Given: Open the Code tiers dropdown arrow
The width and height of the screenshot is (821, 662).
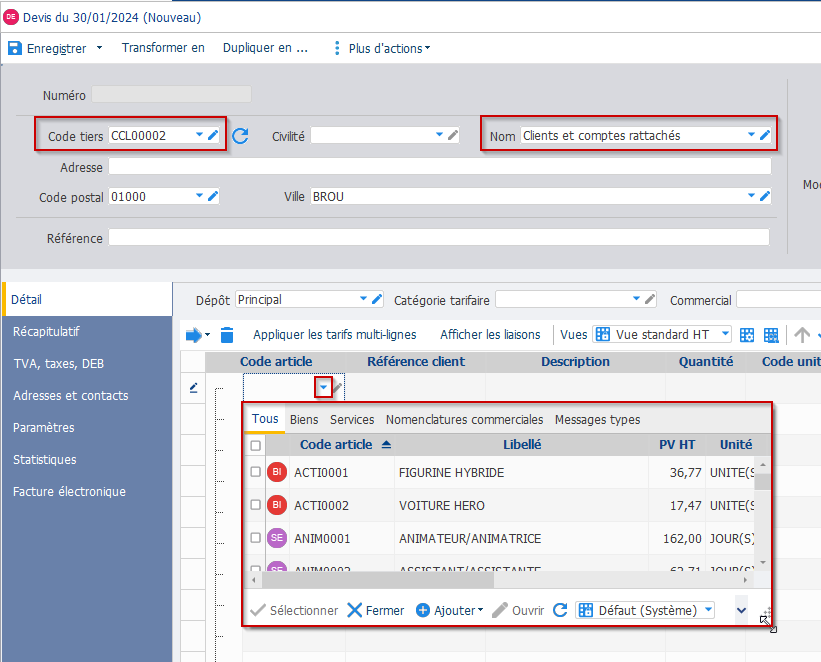Looking at the screenshot, I should click(x=199, y=135).
